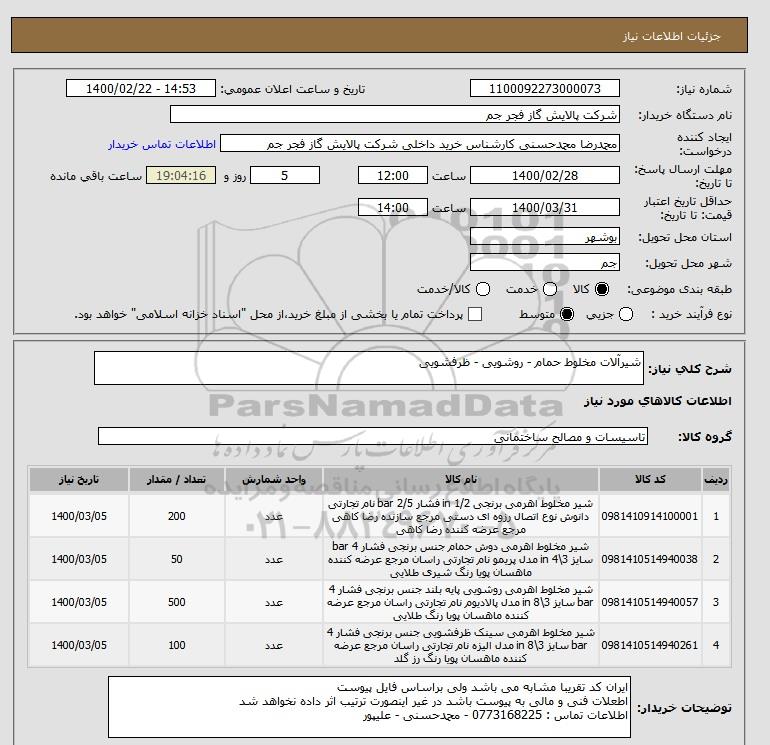Viewport: 770px width, 745px height.
Task: Toggle the Islamic treasury payment checkbox
Action: [x=475, y=314]
